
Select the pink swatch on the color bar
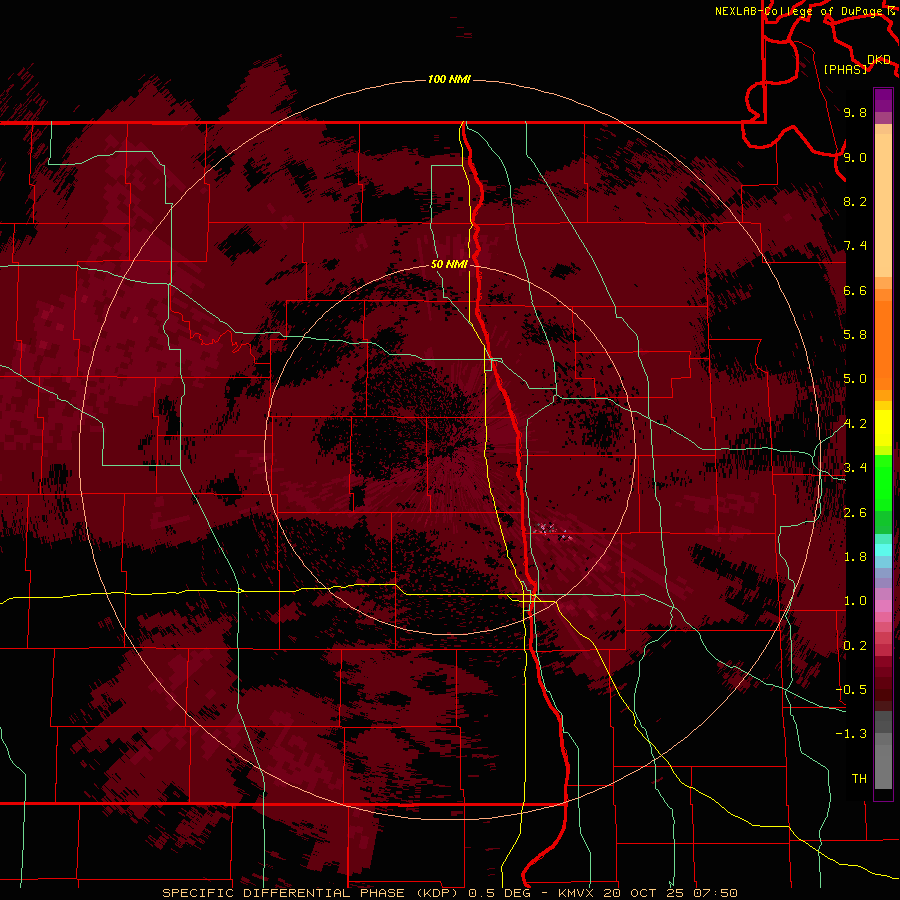[883, 606]
